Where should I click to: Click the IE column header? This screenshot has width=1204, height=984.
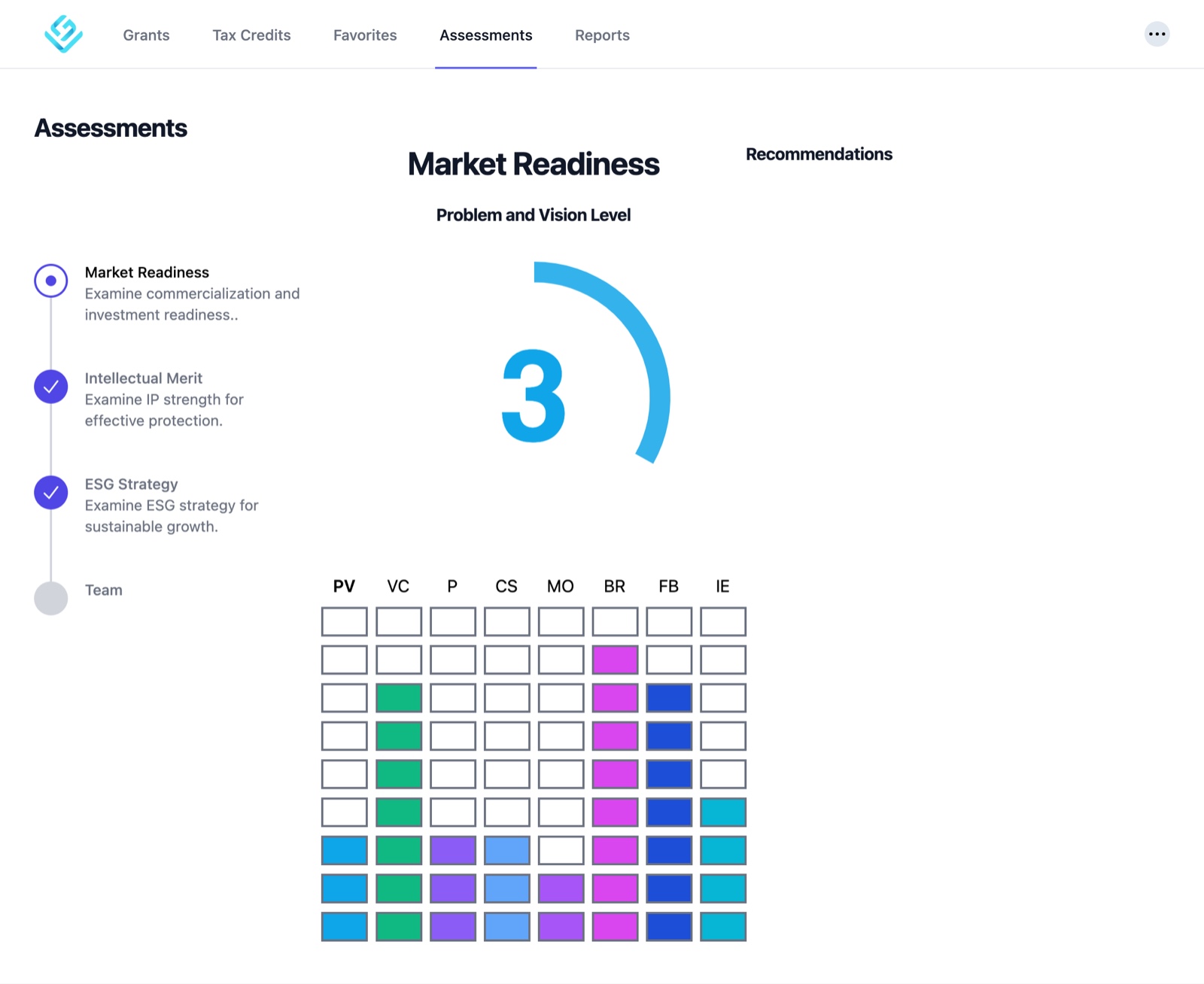pos(722,586)
